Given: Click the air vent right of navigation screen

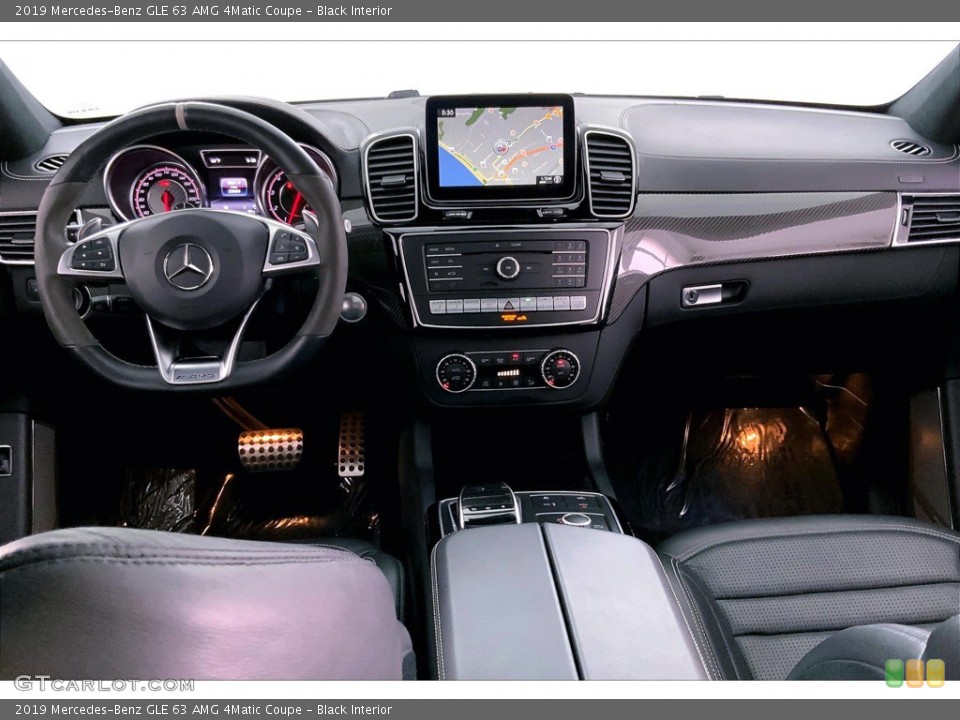Looking at the screenshot, I should pyautogui.click(x=609, y=174).
